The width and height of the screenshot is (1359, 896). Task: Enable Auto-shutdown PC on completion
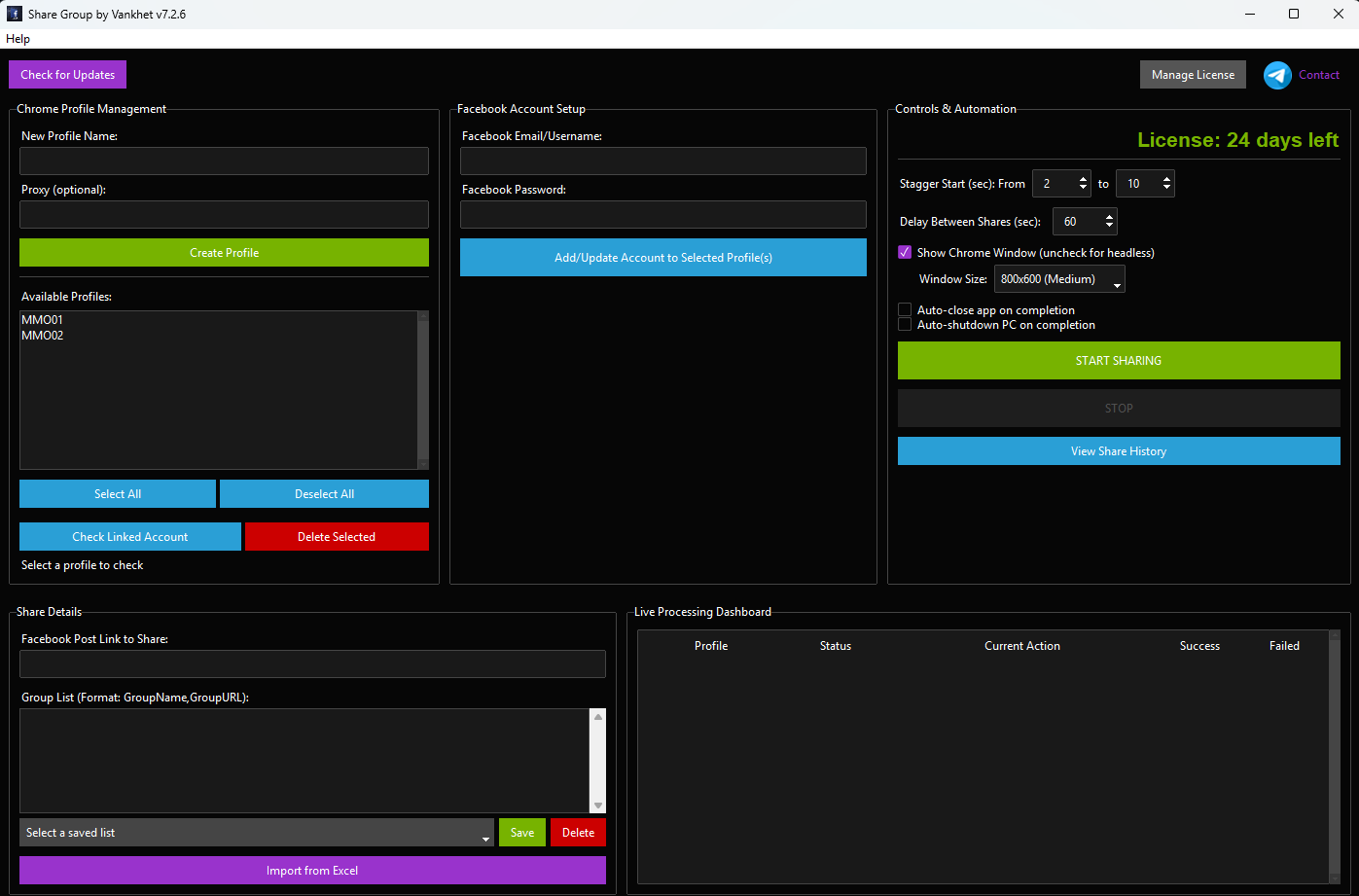pos(905,325)
